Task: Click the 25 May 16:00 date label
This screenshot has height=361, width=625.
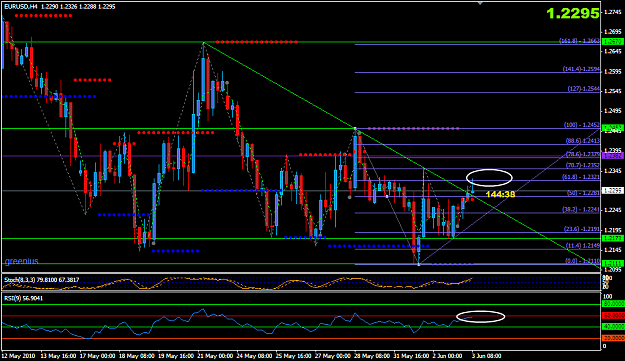Action: (x=293, y=356)
